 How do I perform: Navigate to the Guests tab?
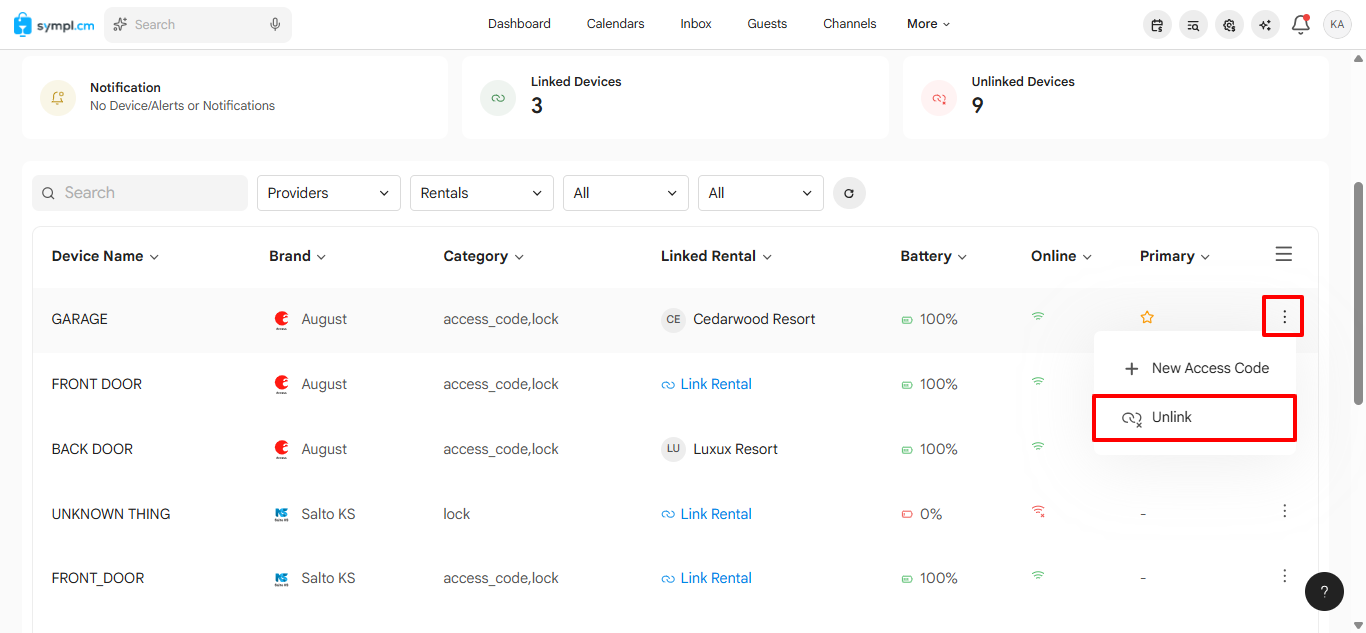click(x=767, y=24)
